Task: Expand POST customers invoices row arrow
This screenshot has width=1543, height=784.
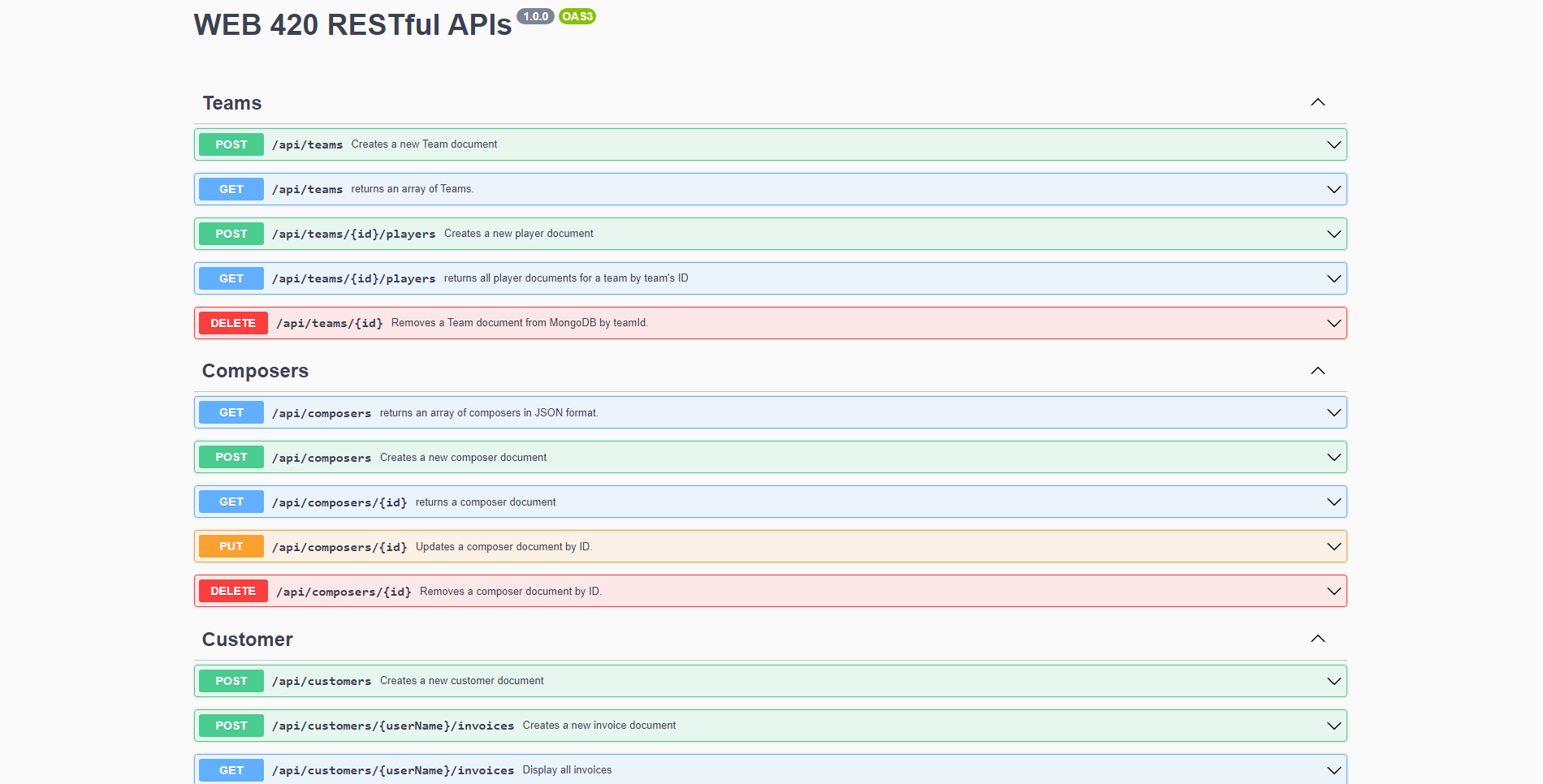Action: [1333, 726]
